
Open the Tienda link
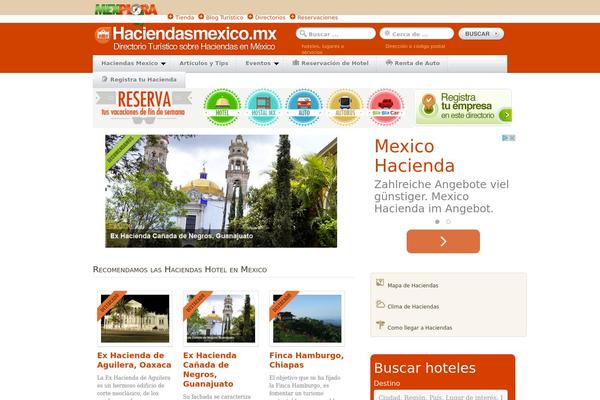[x=184, y=17]
